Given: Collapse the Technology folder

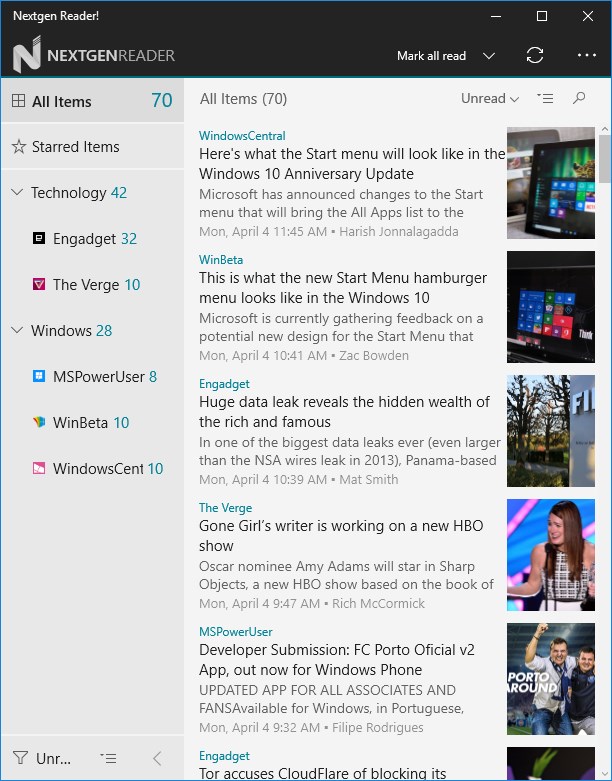Looking at the screenshot, I should 17,192.
